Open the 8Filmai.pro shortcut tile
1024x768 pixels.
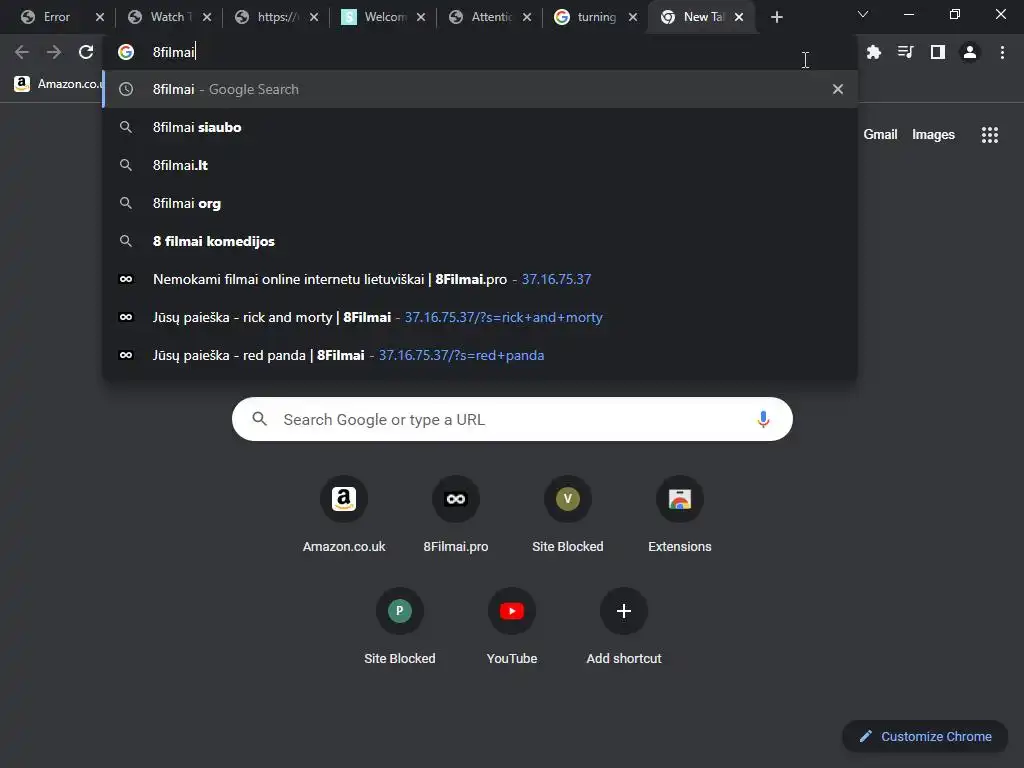pos(456,515)
